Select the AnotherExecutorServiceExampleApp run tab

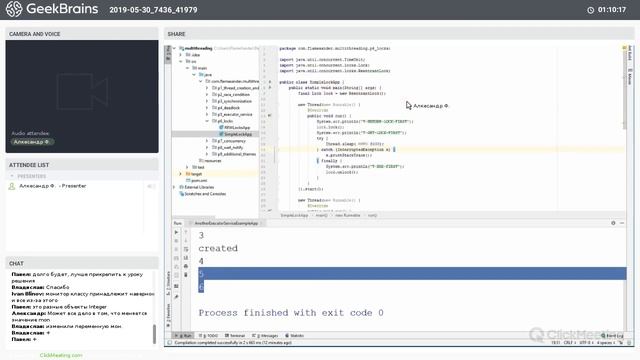click(226, 223)
